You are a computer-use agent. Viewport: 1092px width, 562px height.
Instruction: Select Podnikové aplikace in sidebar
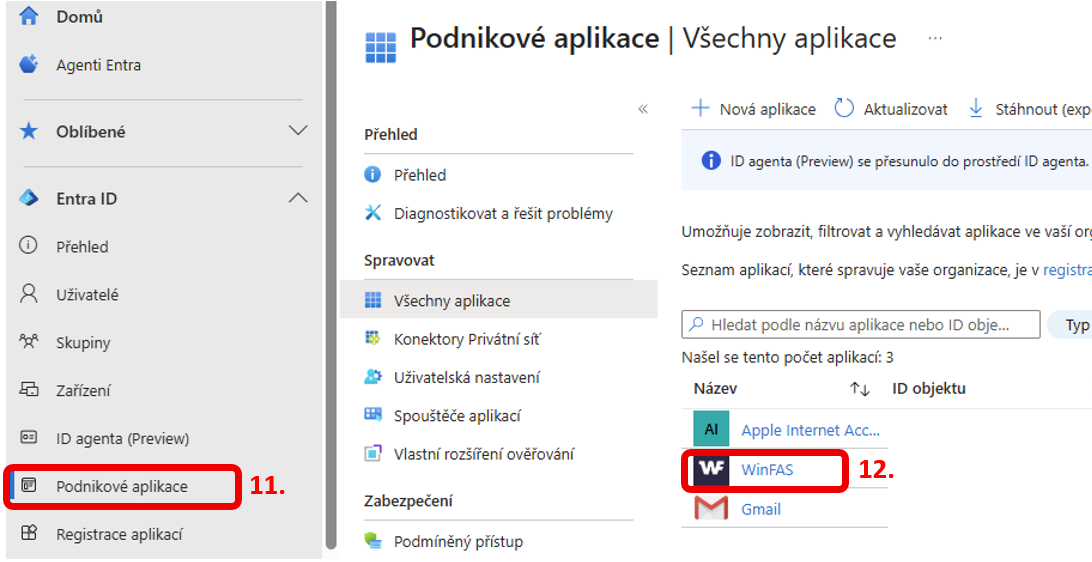[121, 487]
